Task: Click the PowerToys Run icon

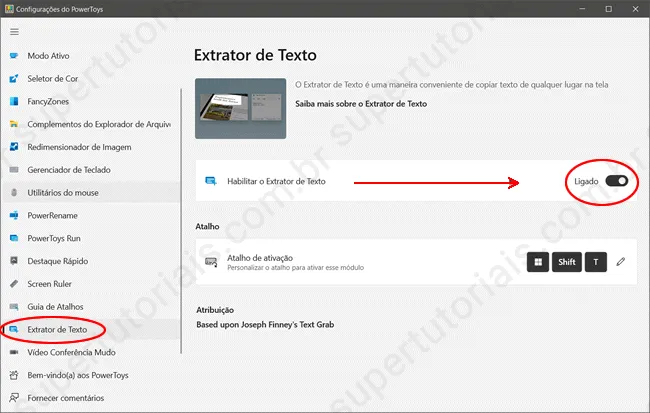Action: tap(14, 238)
